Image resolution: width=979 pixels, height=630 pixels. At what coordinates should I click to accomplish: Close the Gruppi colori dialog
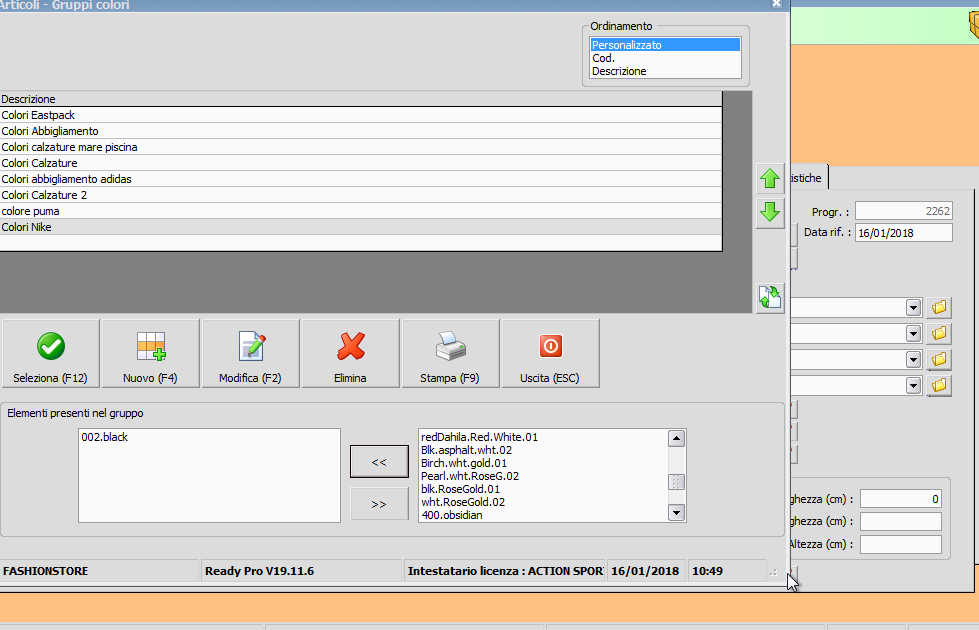776,4
